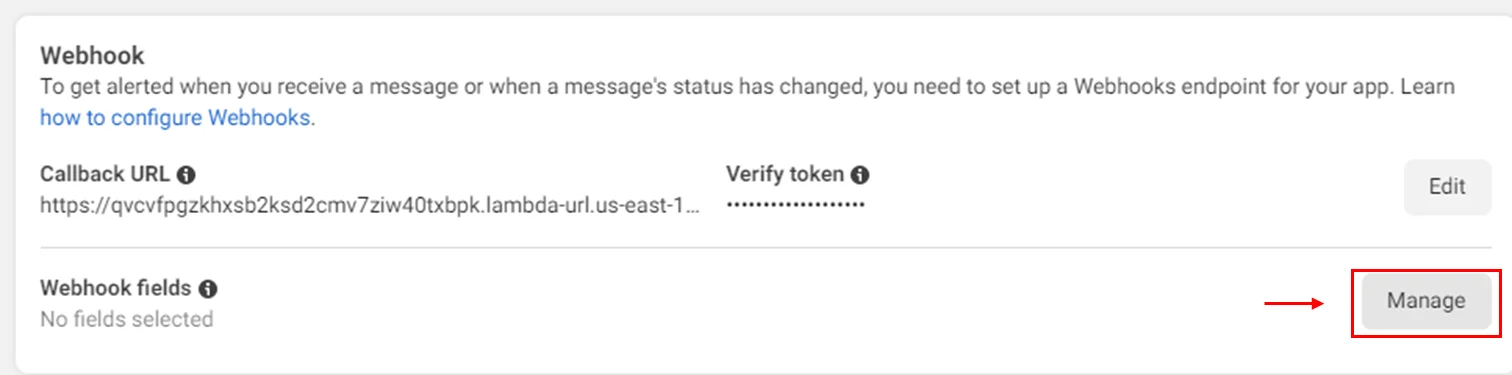
Task: Click the info icon beside Verify token
Action: 859,174
